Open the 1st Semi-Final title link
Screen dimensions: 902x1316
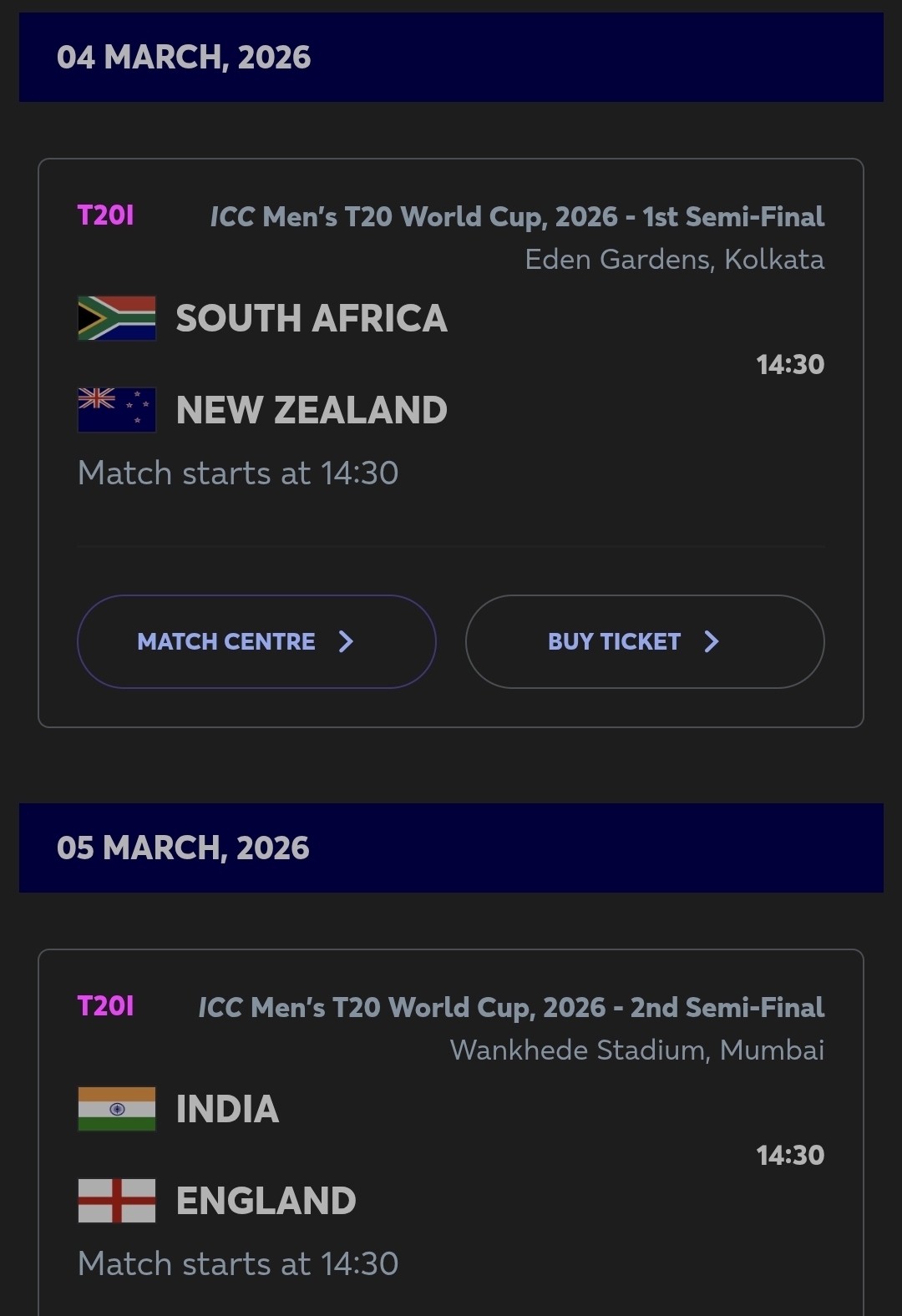(517, 217)
